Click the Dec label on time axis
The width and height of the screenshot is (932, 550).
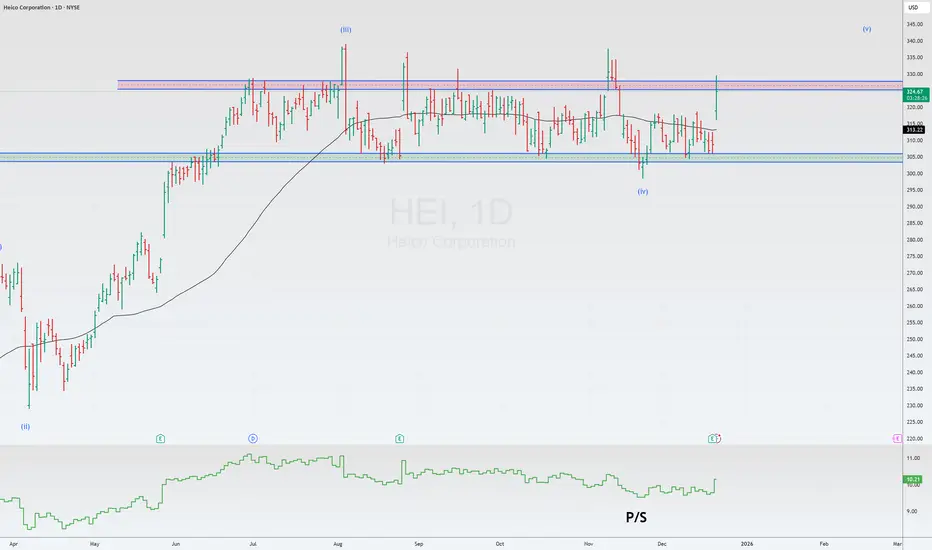[662, 544]
